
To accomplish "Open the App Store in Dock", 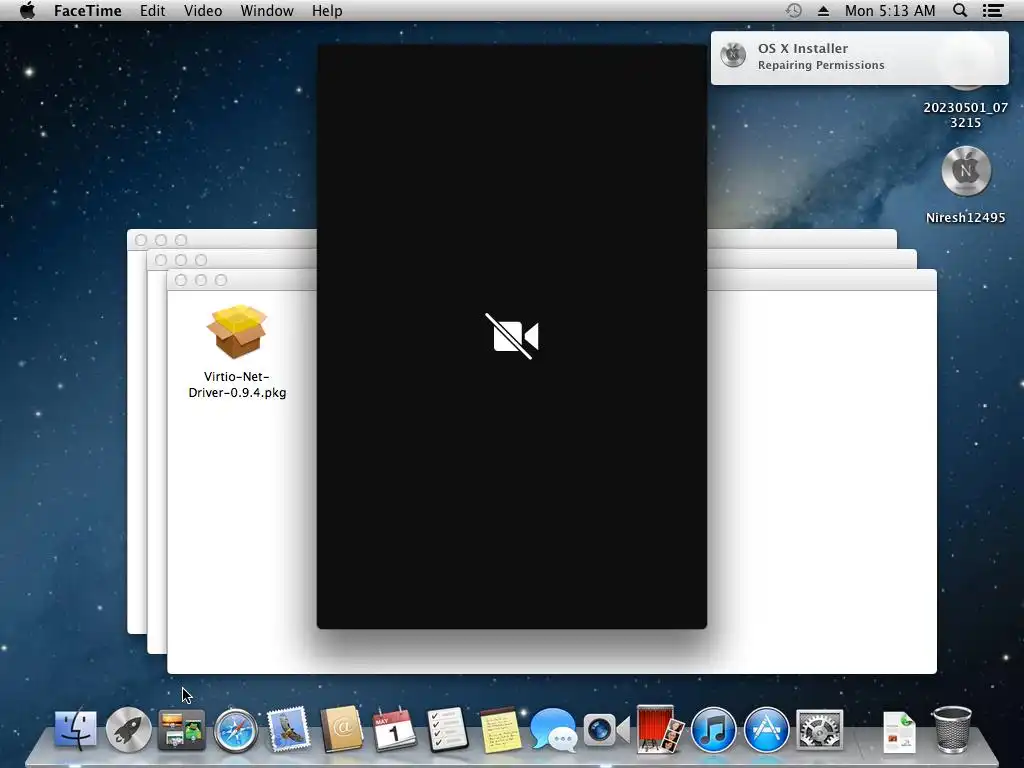I will tap(767, 729).
